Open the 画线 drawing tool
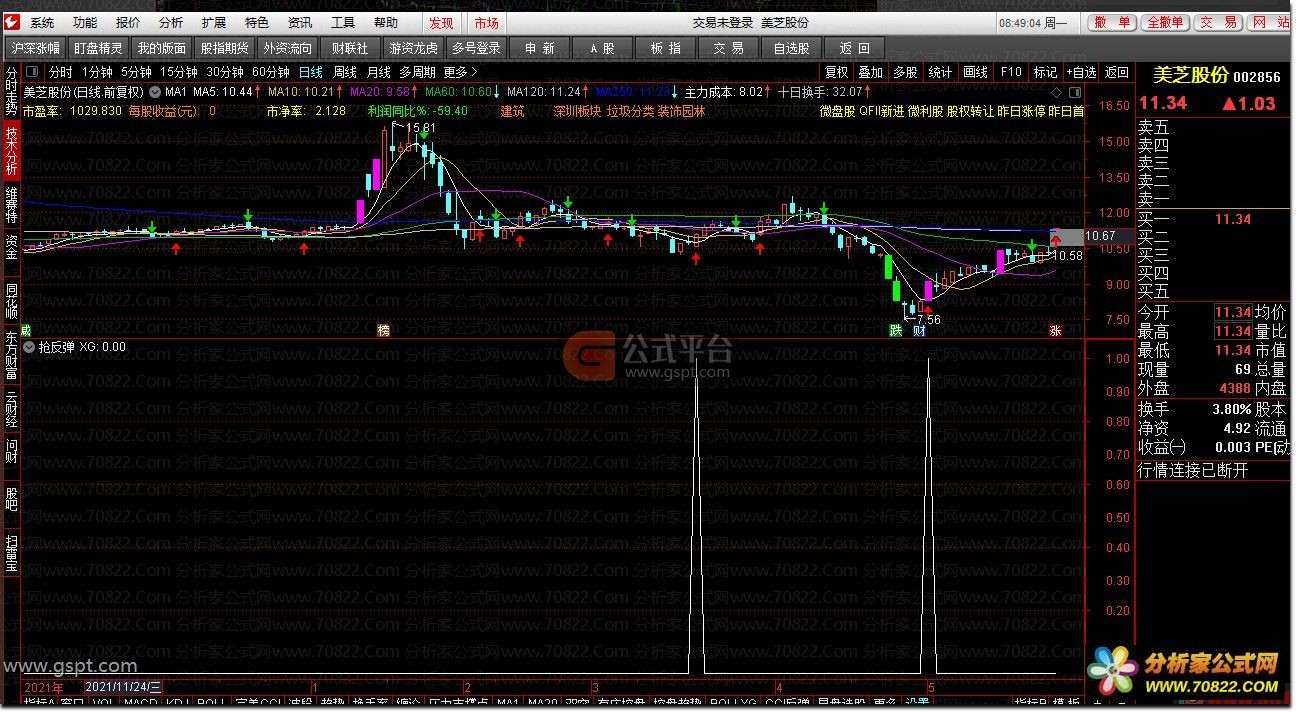The width and height of the screenshot is (1296, 712). pos(976,72)
